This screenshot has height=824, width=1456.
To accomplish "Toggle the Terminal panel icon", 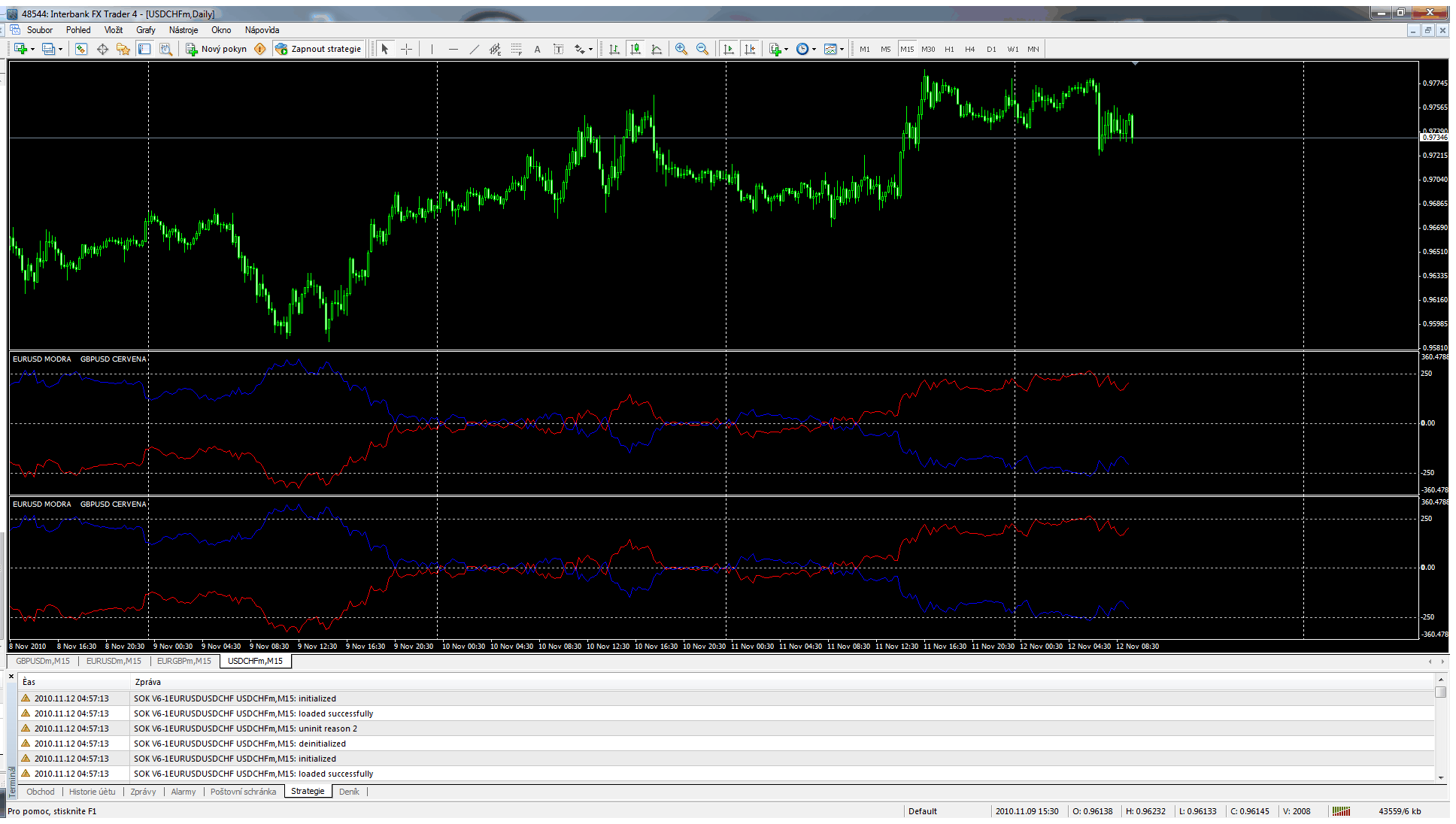I will click(144, 49).
